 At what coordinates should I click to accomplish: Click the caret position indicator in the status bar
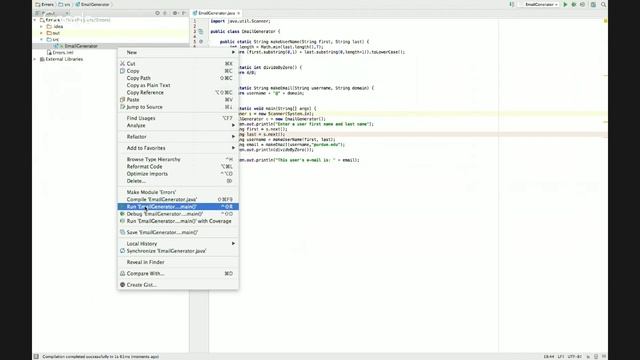[549, 356]
